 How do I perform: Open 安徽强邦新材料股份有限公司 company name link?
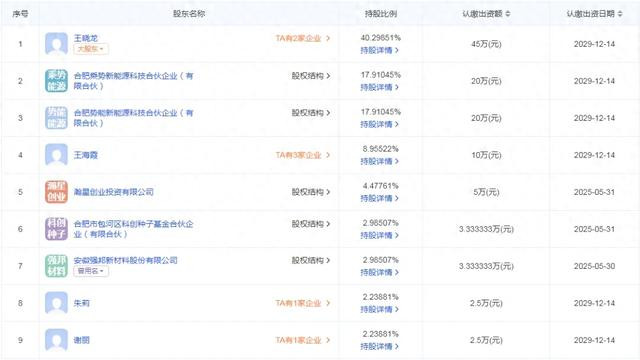pos(126,260)
